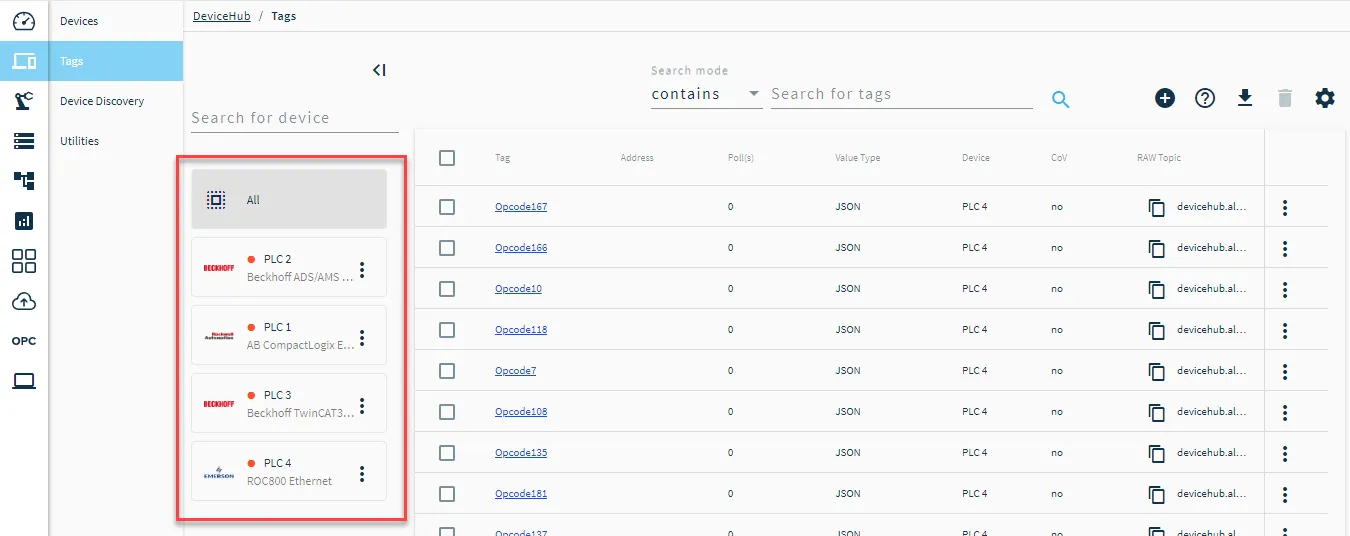1350x536 pixels.
Task: Open the Utilities menu item
Action: (x=116, y=141)
